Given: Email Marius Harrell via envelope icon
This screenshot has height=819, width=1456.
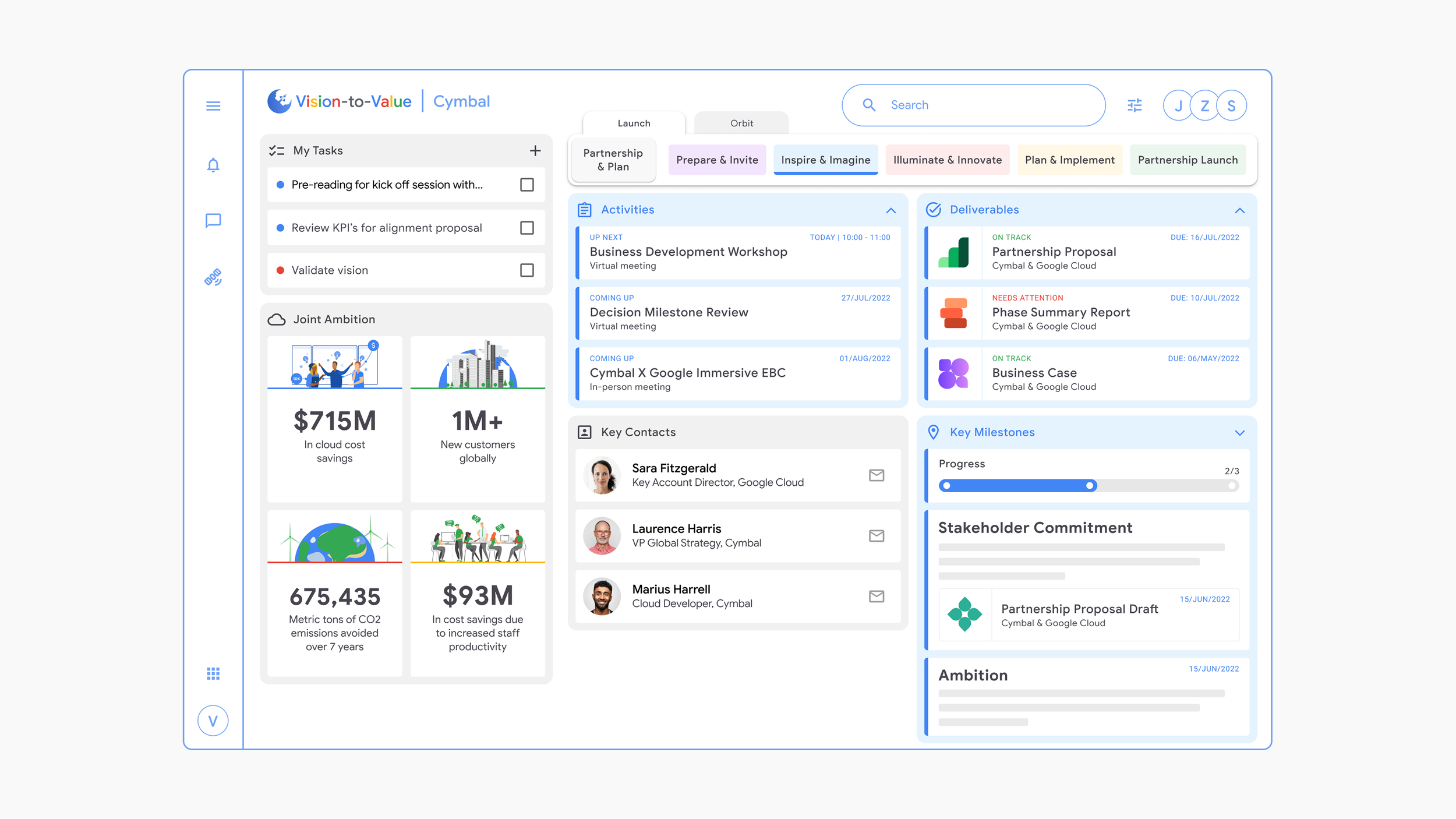Looking at the screenshot, I should coord(877,596).
